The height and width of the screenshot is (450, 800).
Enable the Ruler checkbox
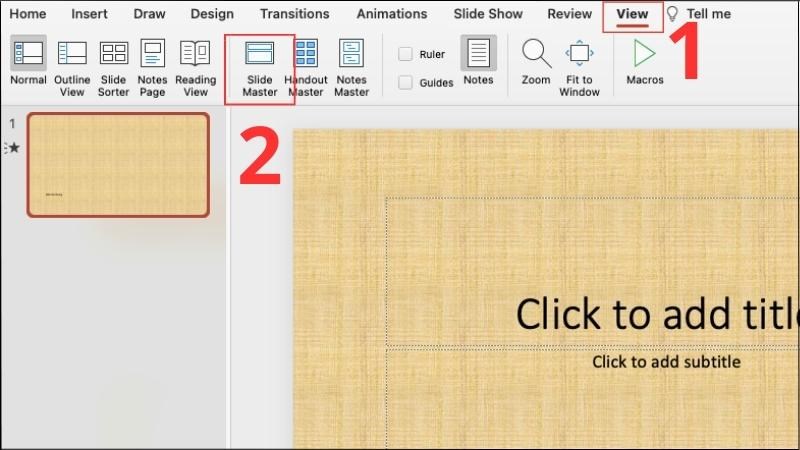(405, 54)
